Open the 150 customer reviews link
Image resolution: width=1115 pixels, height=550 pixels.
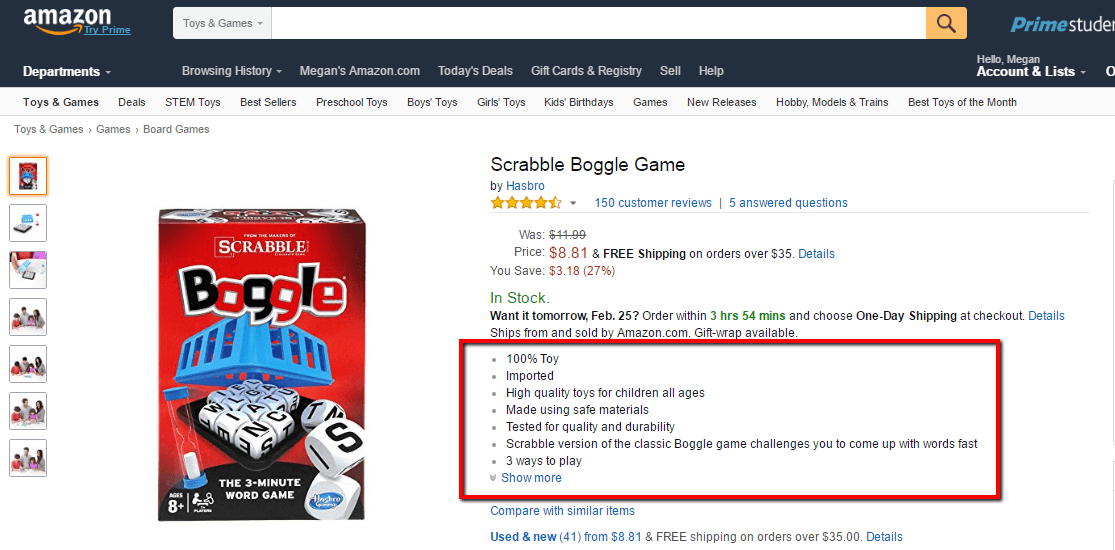(653, 203)
